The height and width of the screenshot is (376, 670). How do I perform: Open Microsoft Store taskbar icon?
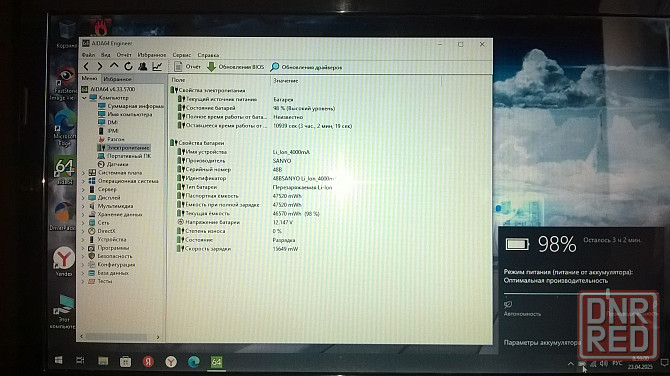point(126,361)
